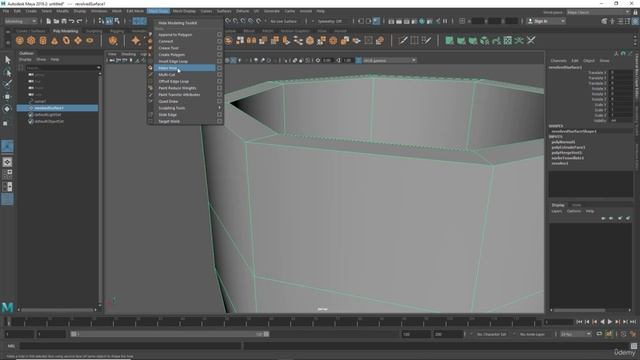Click the New Scene icon

49,21
